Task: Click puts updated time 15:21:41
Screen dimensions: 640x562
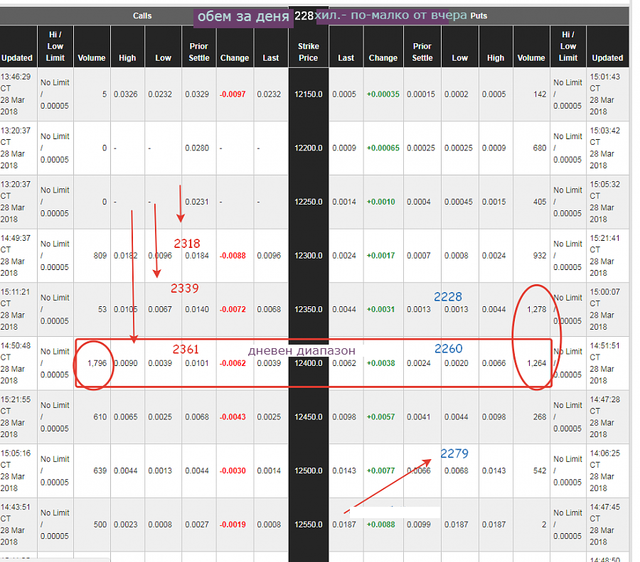Action: click(604, 238)
